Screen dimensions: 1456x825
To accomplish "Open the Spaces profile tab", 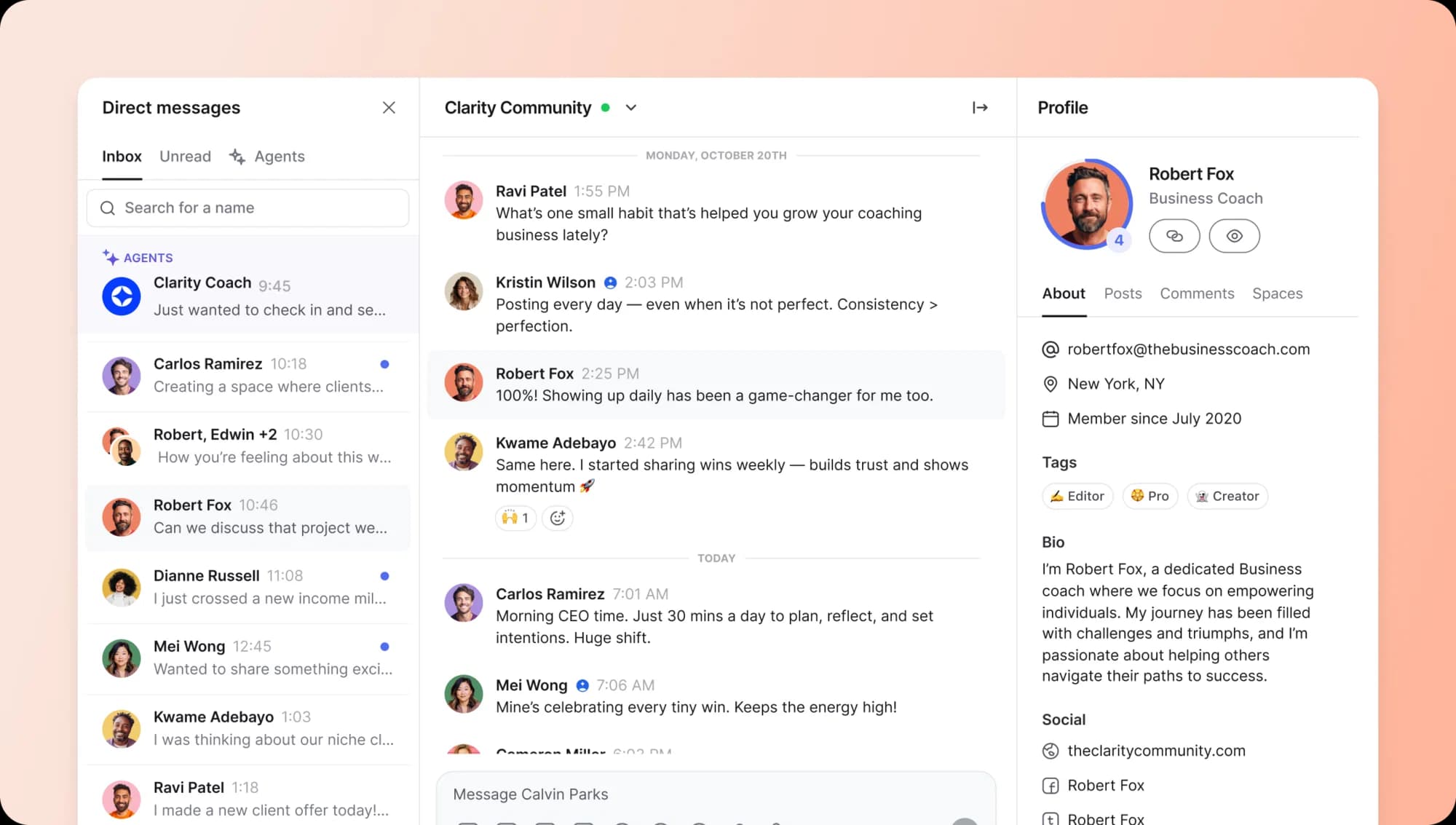I will [1277, 293].
